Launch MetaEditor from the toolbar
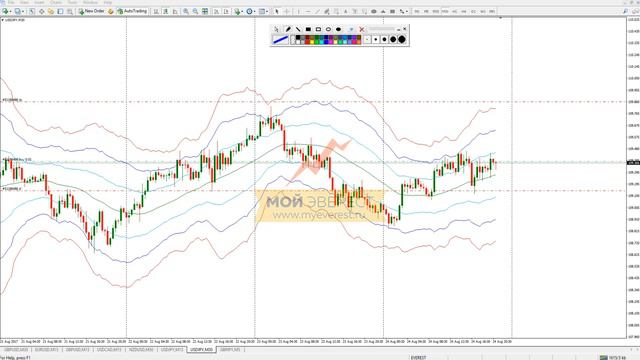This screenshot has width=640, height=360. pos(111,11)
